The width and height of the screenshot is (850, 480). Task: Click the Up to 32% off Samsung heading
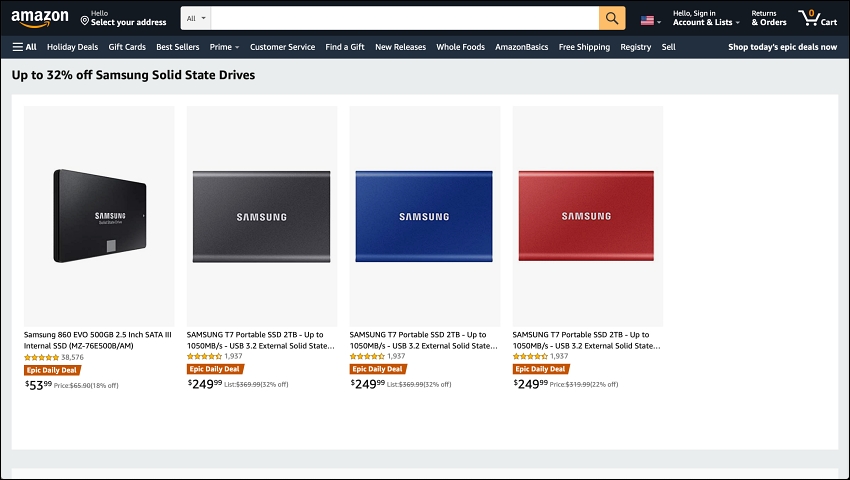pyautogui.click(x=133, y=75)
